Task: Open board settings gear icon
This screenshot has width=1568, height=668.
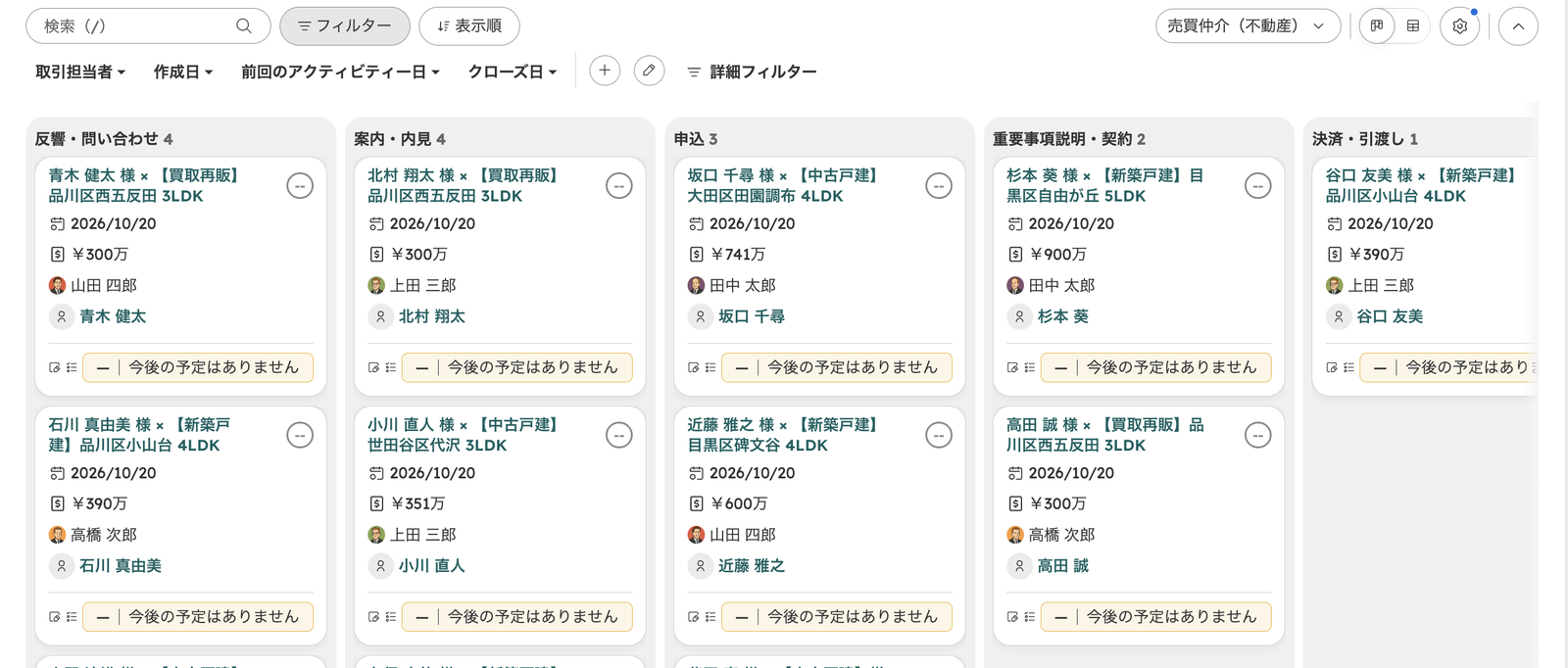Action: click(x=1459, y=26)
